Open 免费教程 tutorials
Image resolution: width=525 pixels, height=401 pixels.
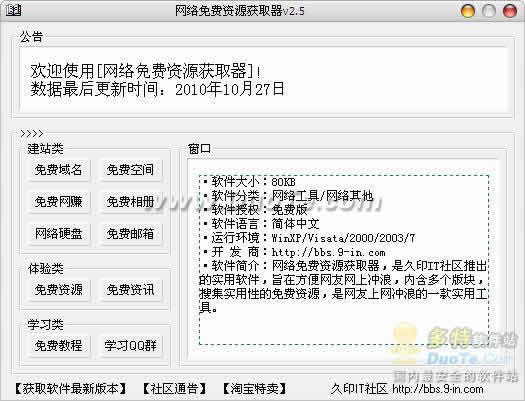point(59,345)
